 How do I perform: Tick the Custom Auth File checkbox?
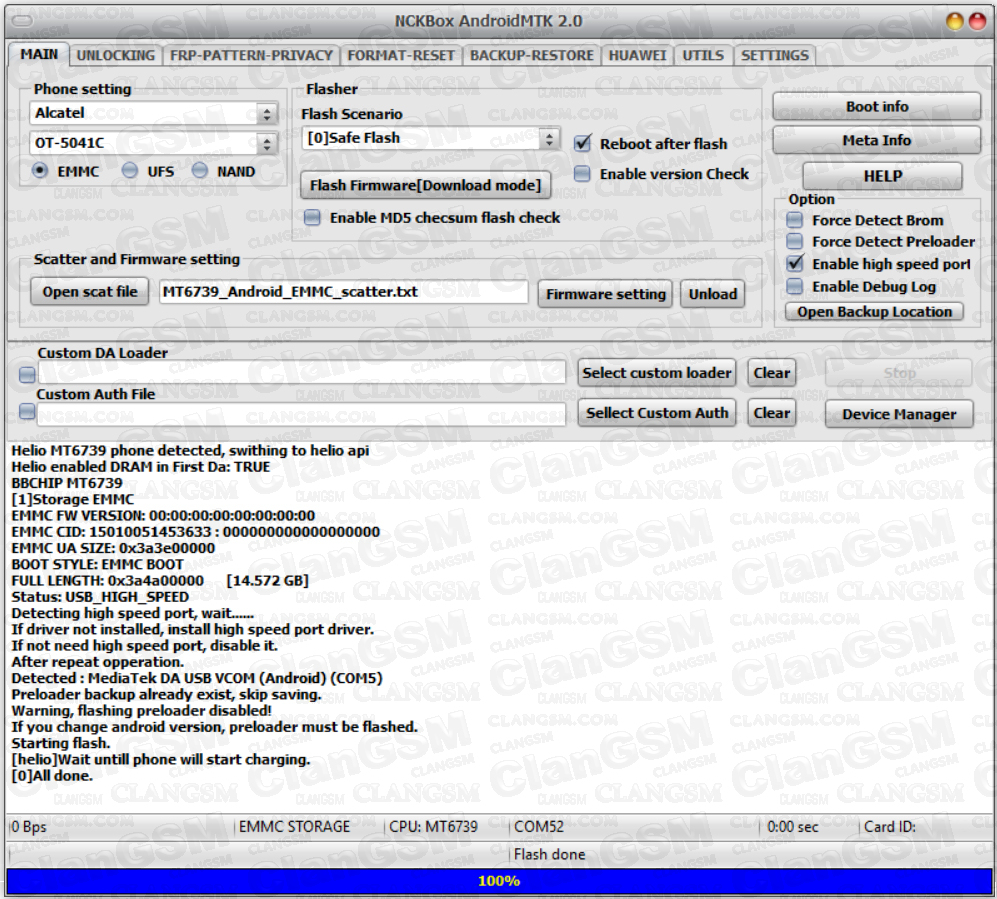(x=27, y=412)
